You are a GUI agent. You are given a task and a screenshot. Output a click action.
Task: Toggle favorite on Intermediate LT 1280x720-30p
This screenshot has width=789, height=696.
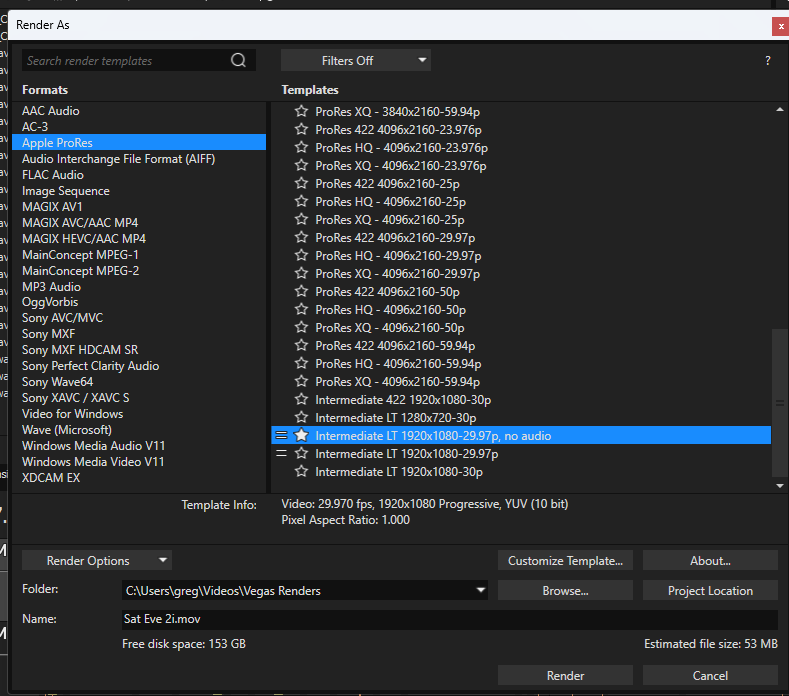(x=301, y=418)
